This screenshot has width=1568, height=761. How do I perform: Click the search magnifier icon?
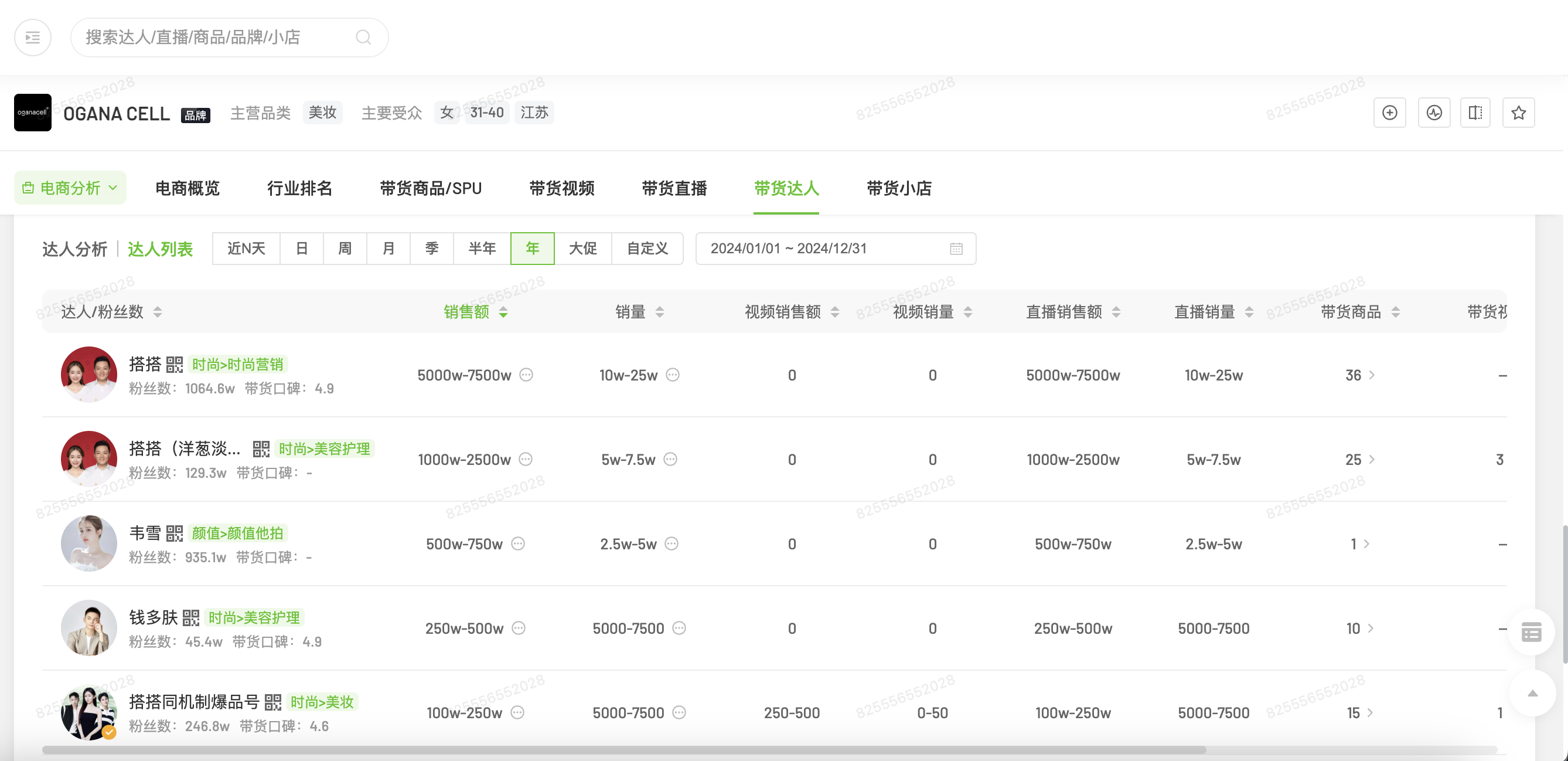pyautogui.click(x=363, y=38)
